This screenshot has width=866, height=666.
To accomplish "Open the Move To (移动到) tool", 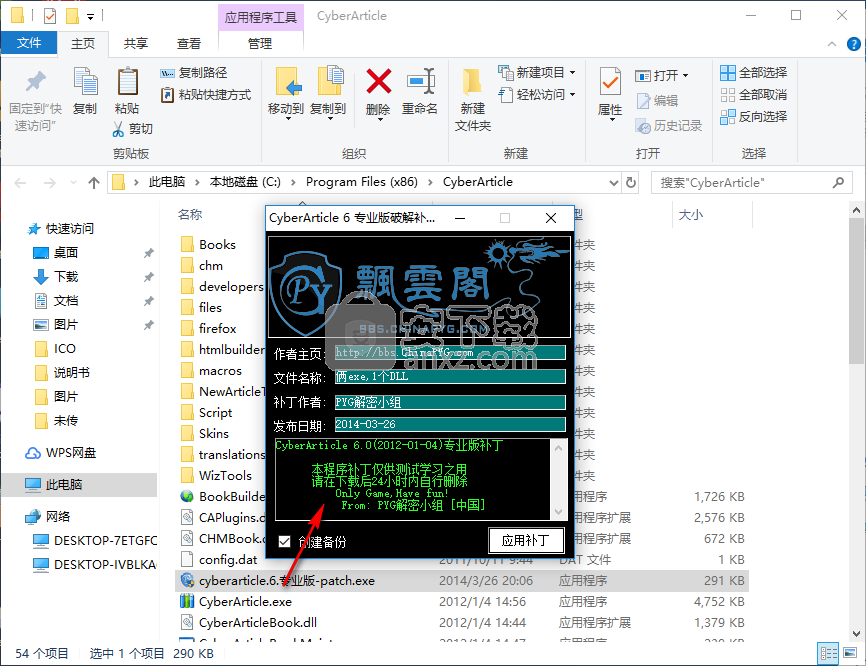I will [x=286, y=92].
